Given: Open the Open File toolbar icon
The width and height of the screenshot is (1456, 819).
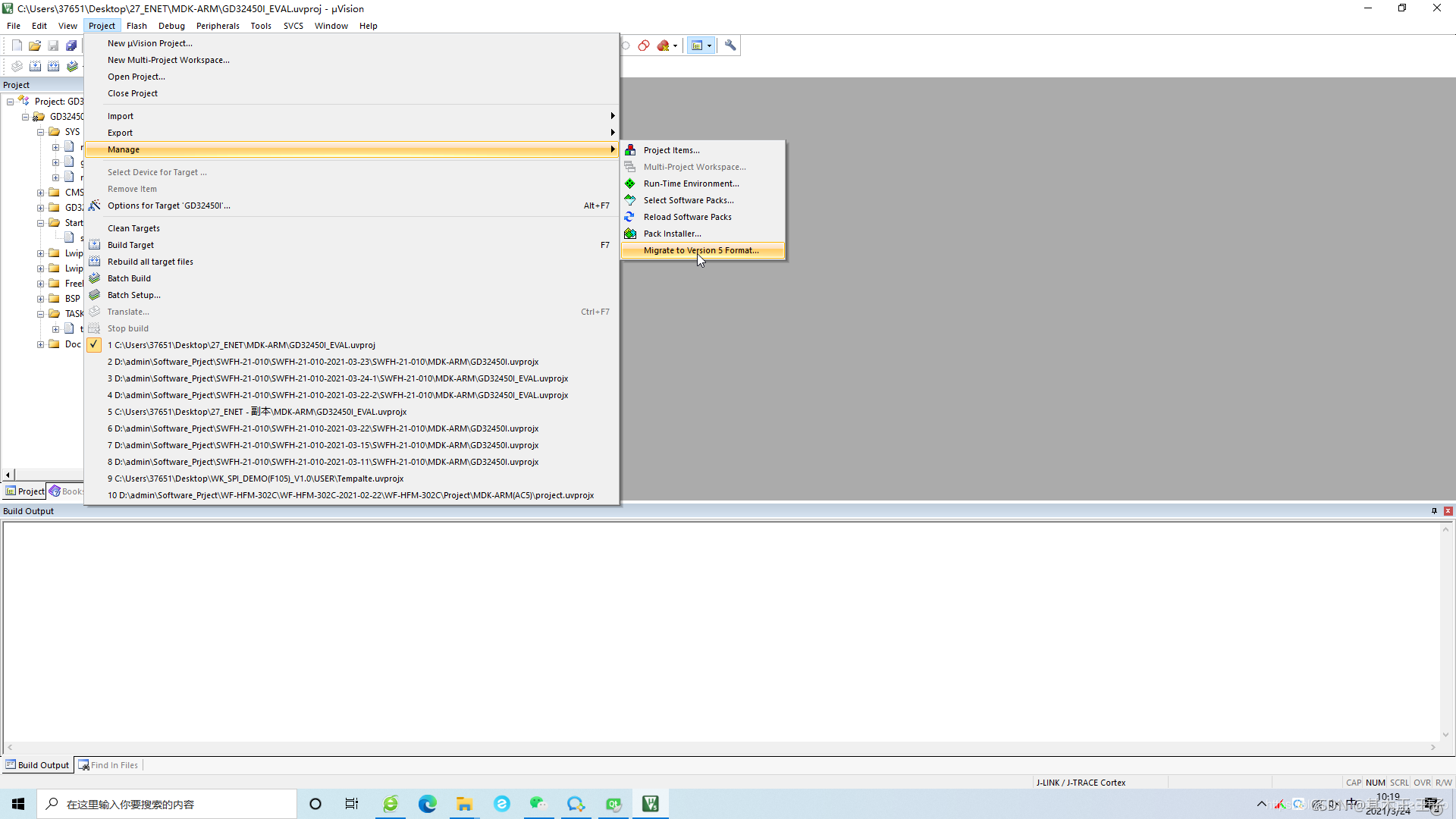Looking at the screenshot, I should [35, 45].
